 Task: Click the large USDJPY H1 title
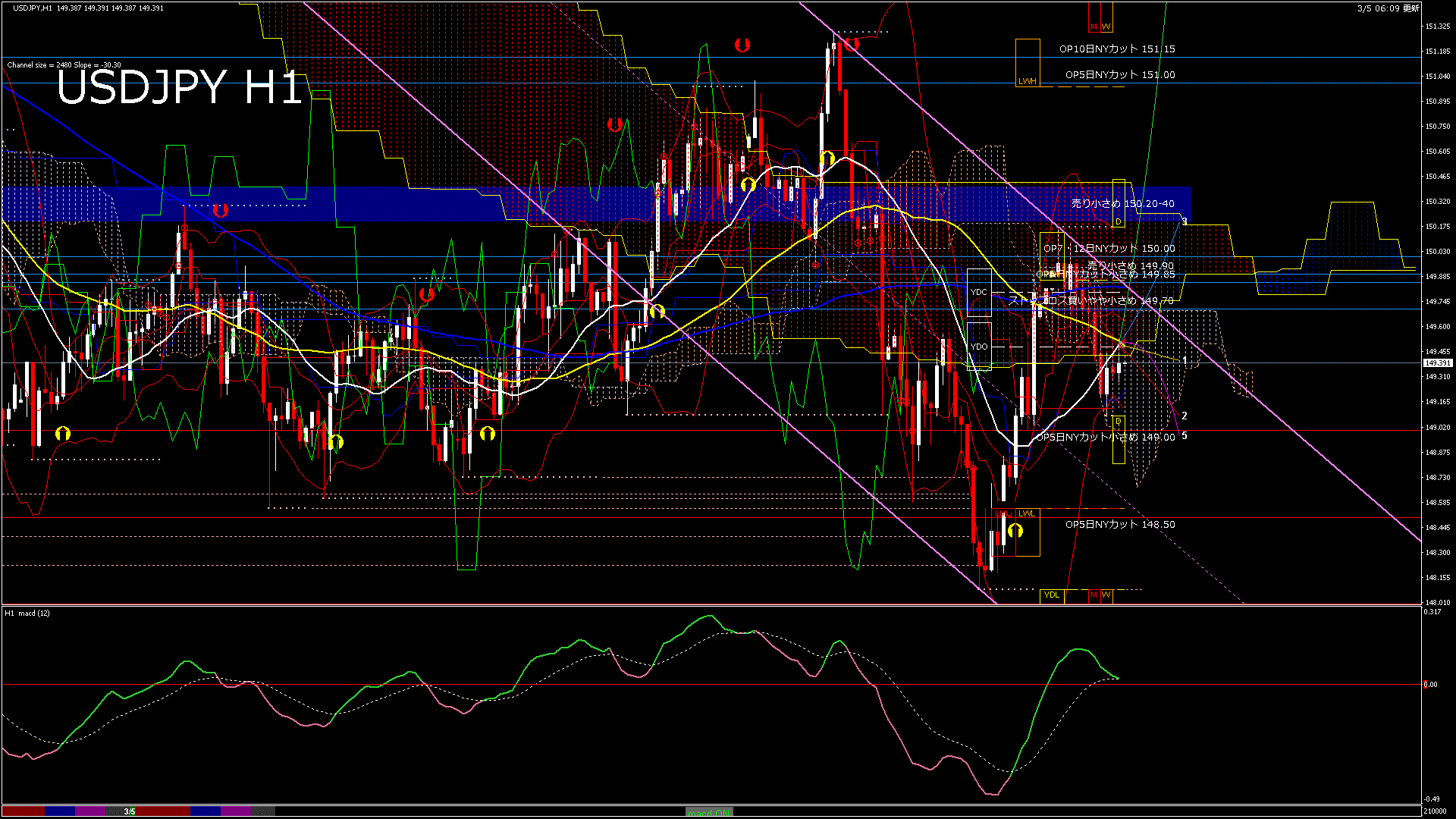(180, 87)
